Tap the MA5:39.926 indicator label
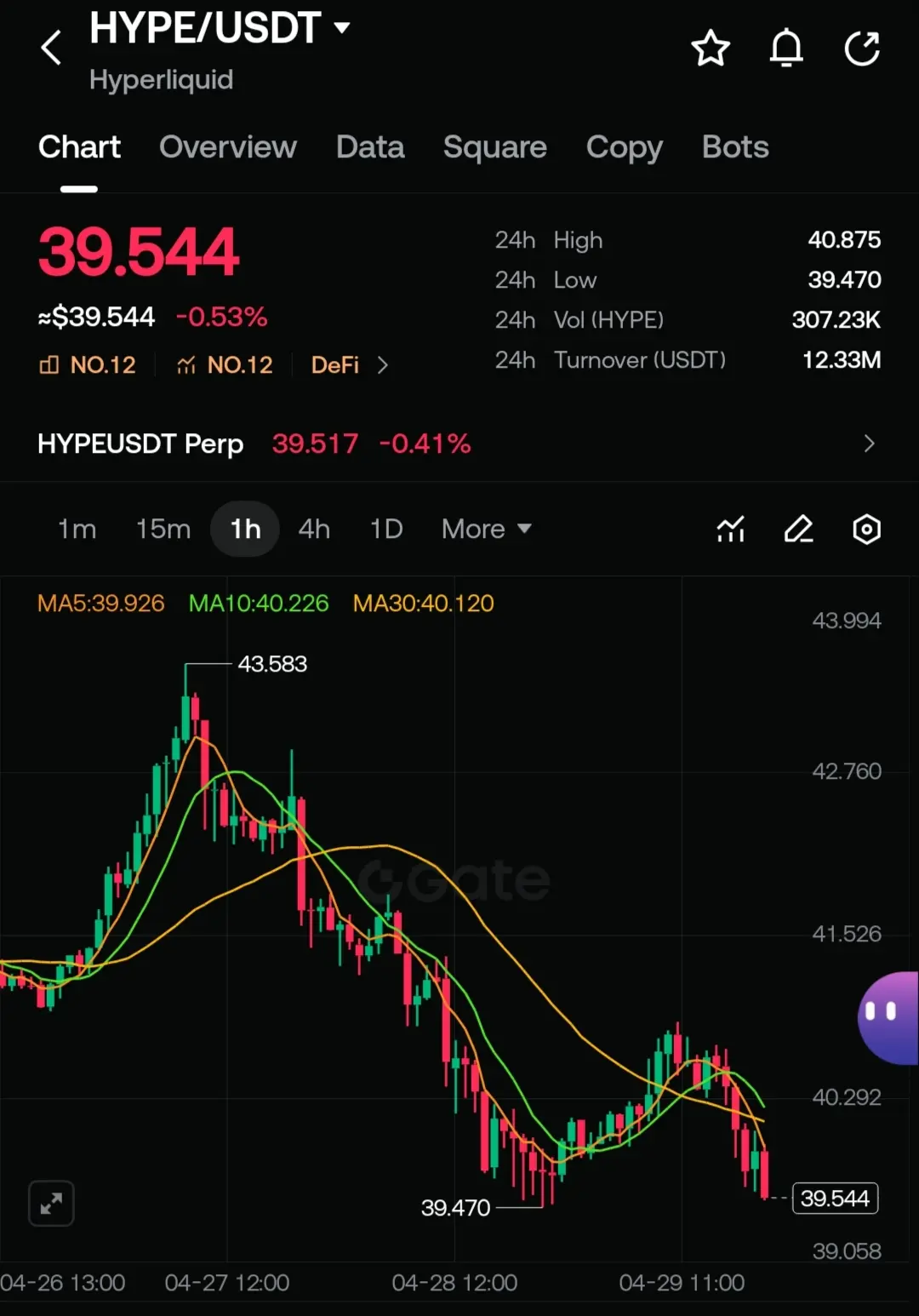This screenshot has width=919, height=1316. (100, 604)
